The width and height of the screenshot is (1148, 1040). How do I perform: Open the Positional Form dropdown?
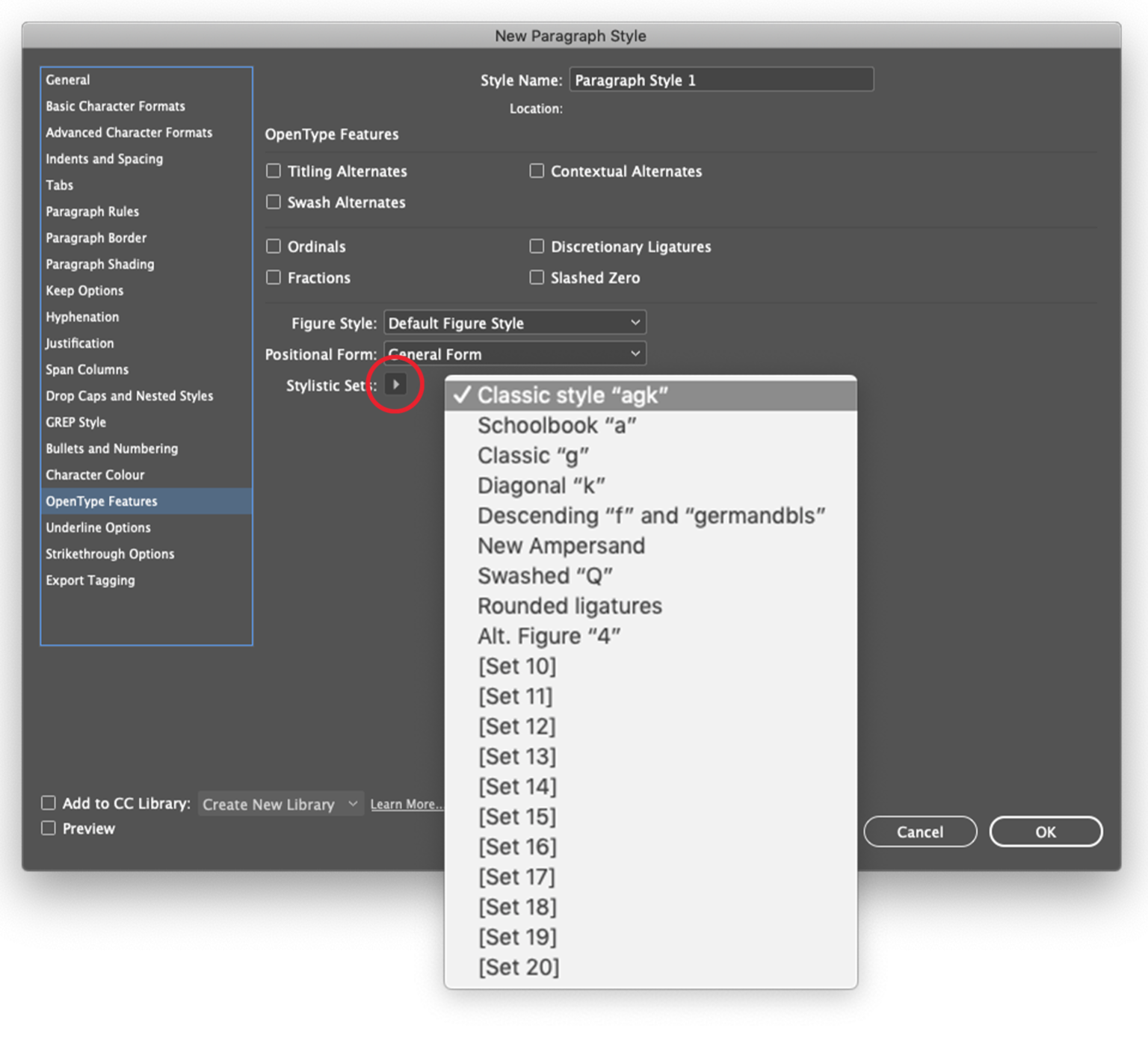point(514,354)
